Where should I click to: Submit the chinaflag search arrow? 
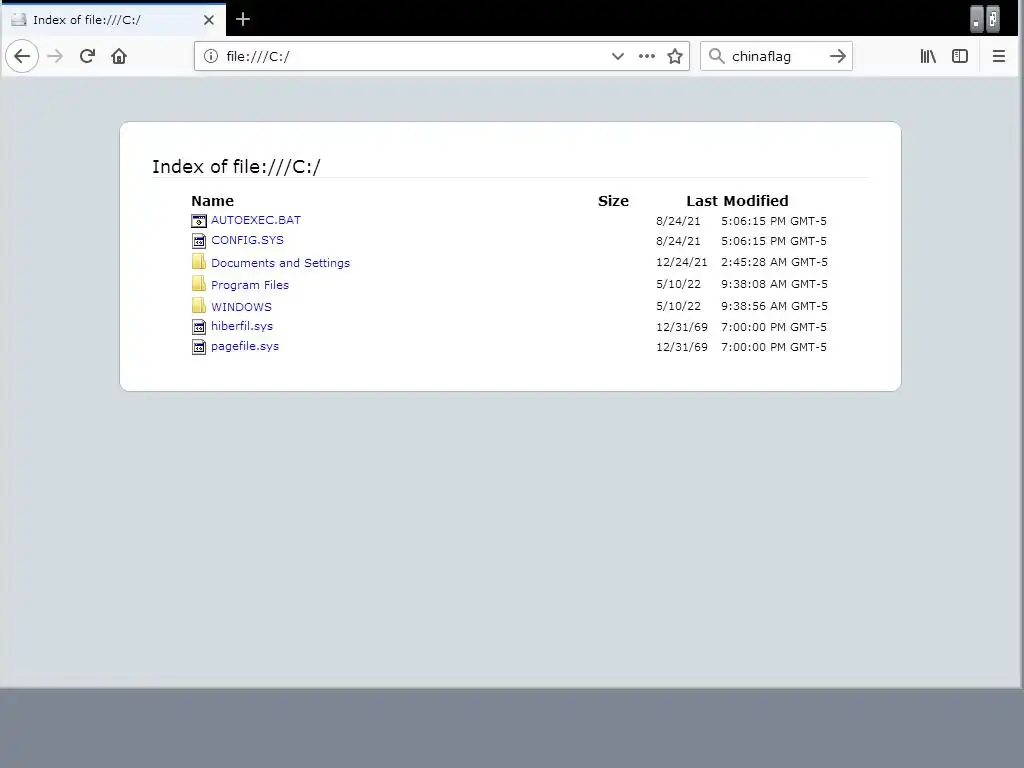tap(837, 56)
